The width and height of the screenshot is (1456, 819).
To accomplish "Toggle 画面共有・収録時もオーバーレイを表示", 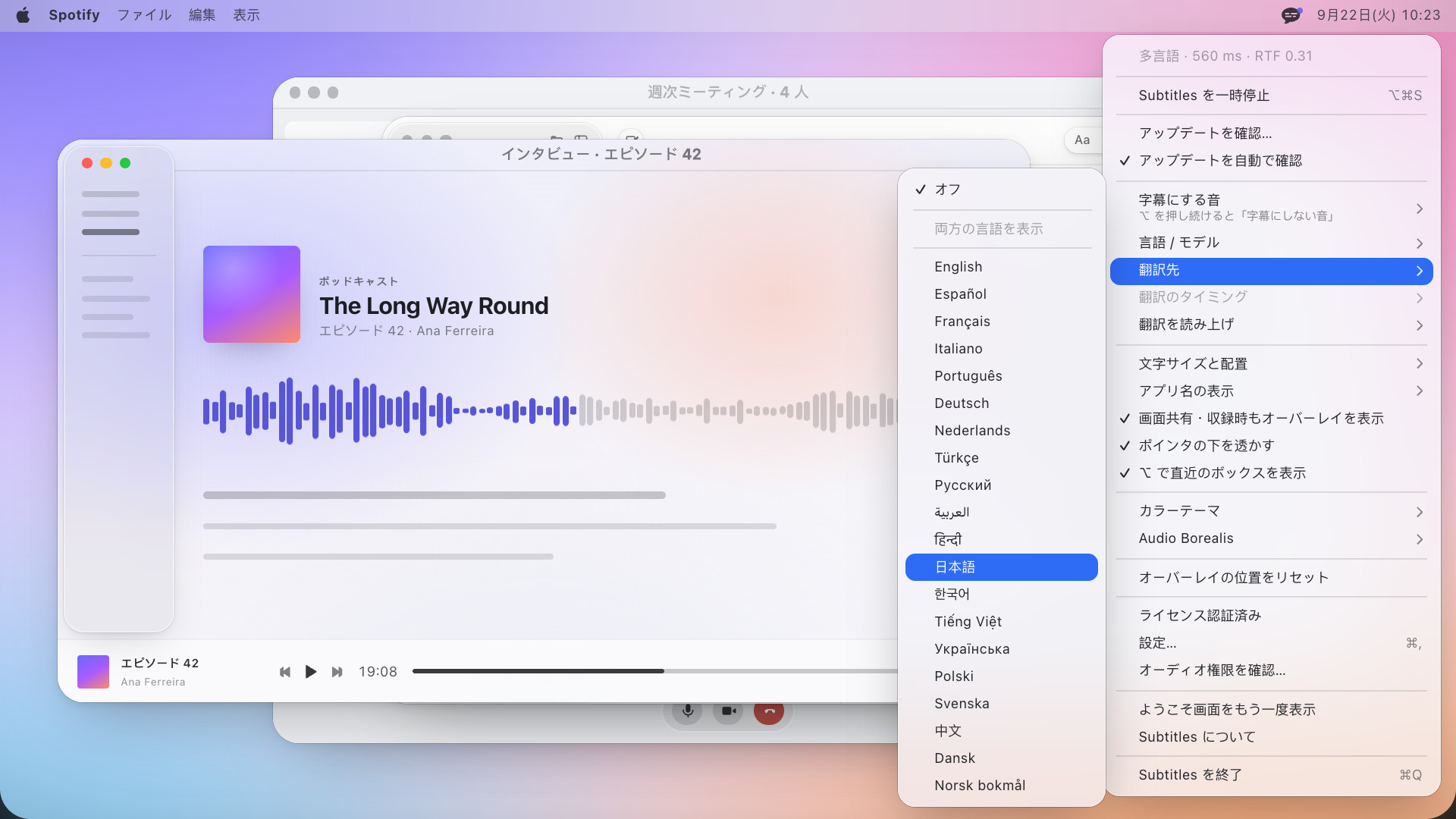I will [1272, 419].
